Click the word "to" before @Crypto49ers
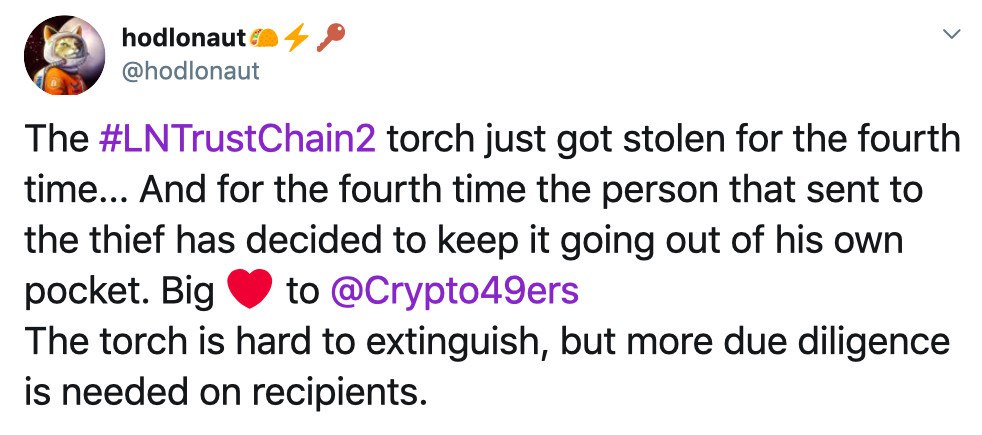The height and width of the screenshot is (435, 982). (302, 291)
